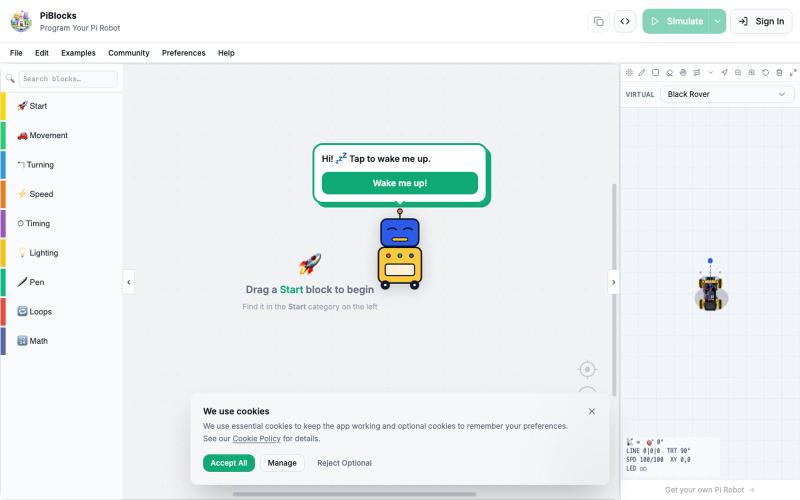800x500 pixels.
Task: Click the magnifier icon beside Search blocks
Action: point(10,79)
